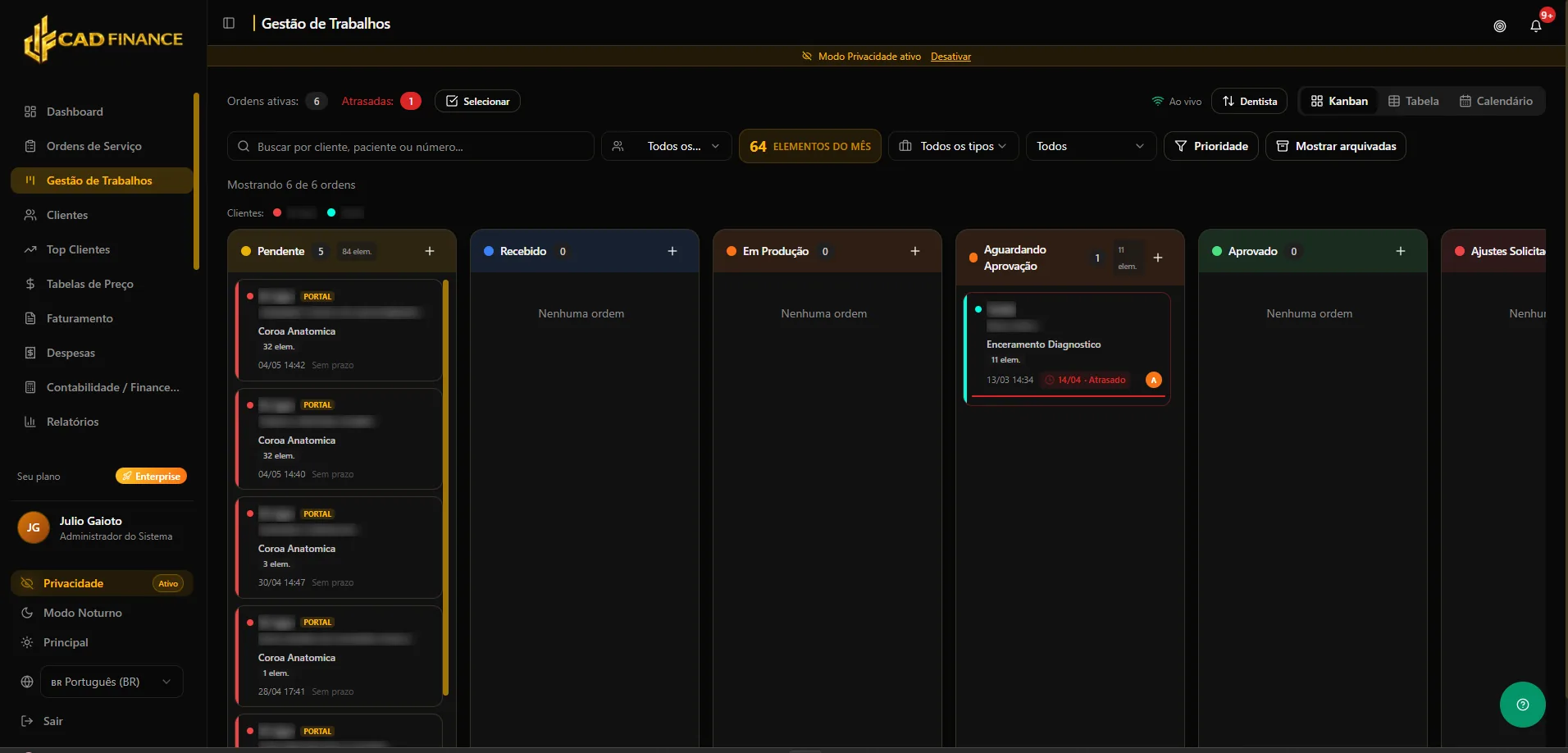Open Enceramento Diagnostico order card
Image resolution: width=1568 pixels, height=753 pixels.
1067,348
